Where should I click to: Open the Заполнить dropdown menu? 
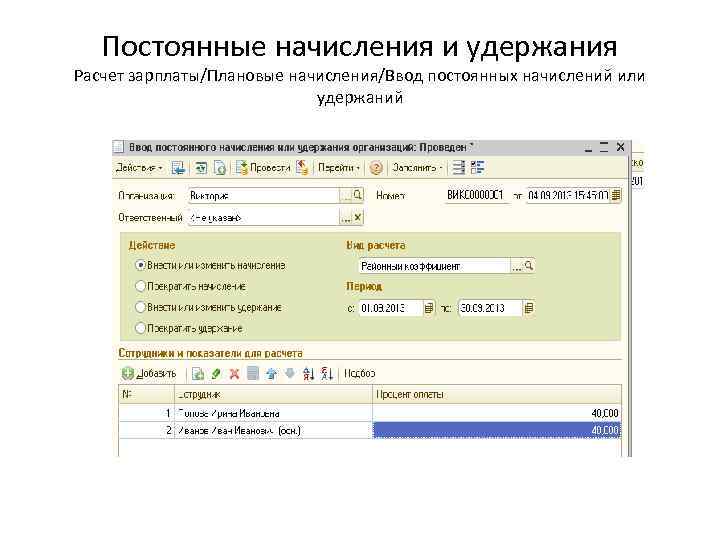(417, 168)
